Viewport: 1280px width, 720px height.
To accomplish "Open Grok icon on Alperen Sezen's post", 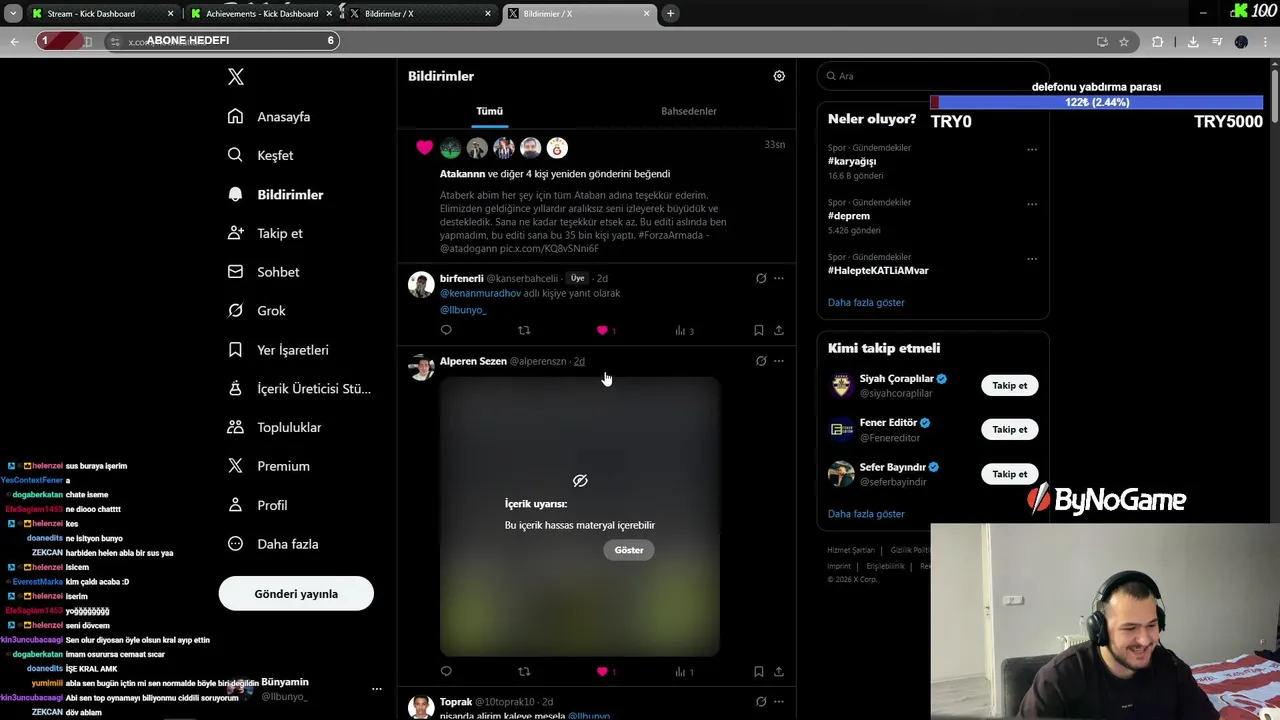I will tap(761, 361).
